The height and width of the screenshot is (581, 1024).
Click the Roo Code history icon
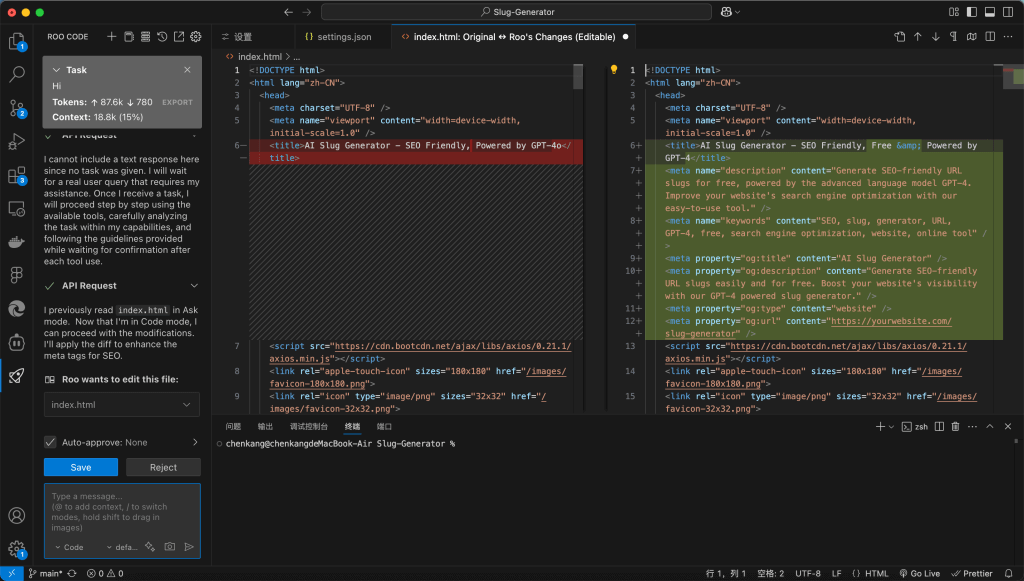coord(162,37)
